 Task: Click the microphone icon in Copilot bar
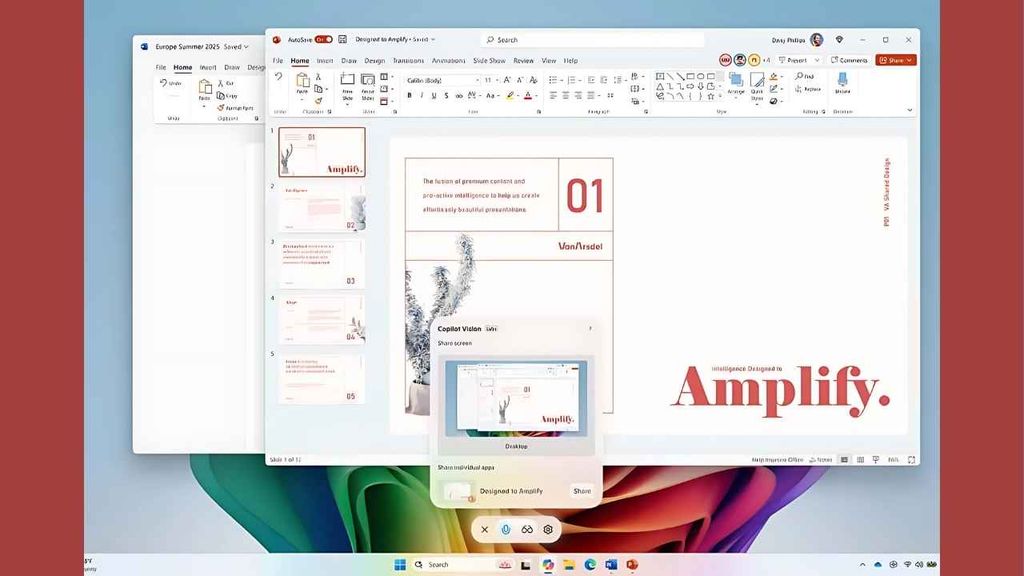point(506,529)
